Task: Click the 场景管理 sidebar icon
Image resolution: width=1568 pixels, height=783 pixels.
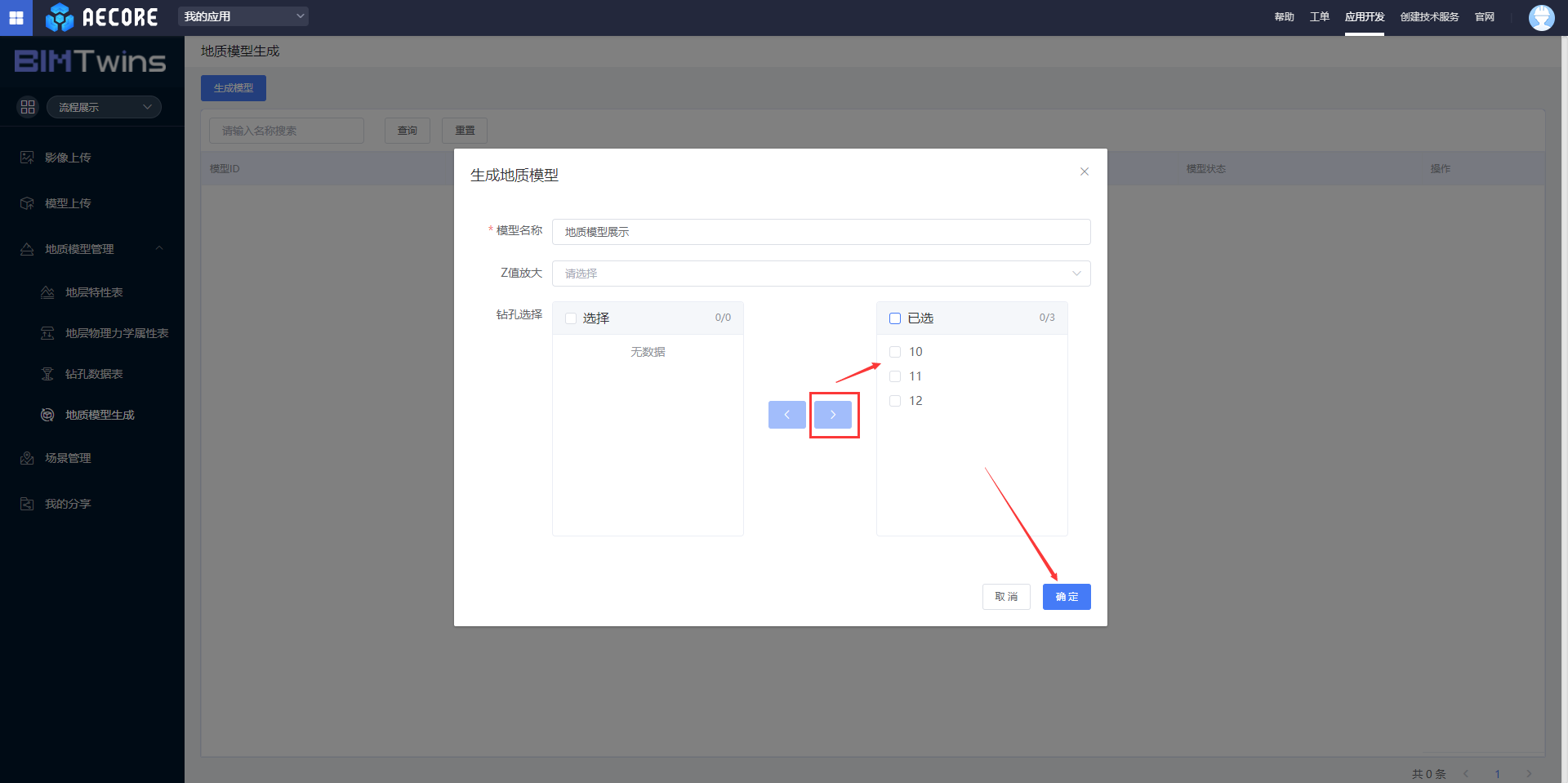Action: point(27,458)
